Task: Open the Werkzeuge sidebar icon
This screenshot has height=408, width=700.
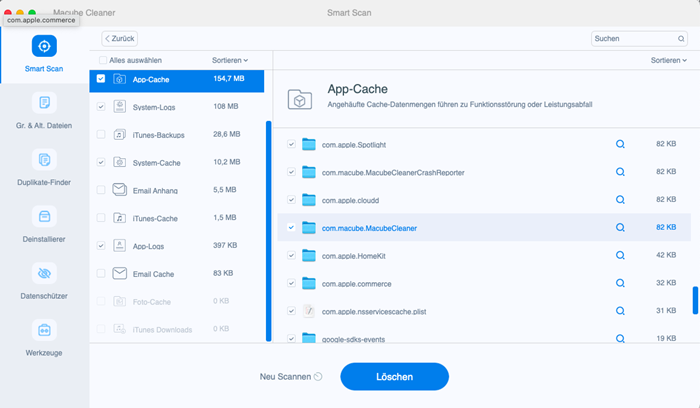Action: [x=44, y=330]
